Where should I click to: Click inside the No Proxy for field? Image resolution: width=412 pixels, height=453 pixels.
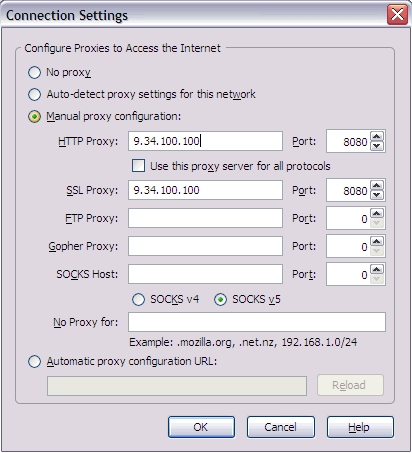tap(257, 322)
